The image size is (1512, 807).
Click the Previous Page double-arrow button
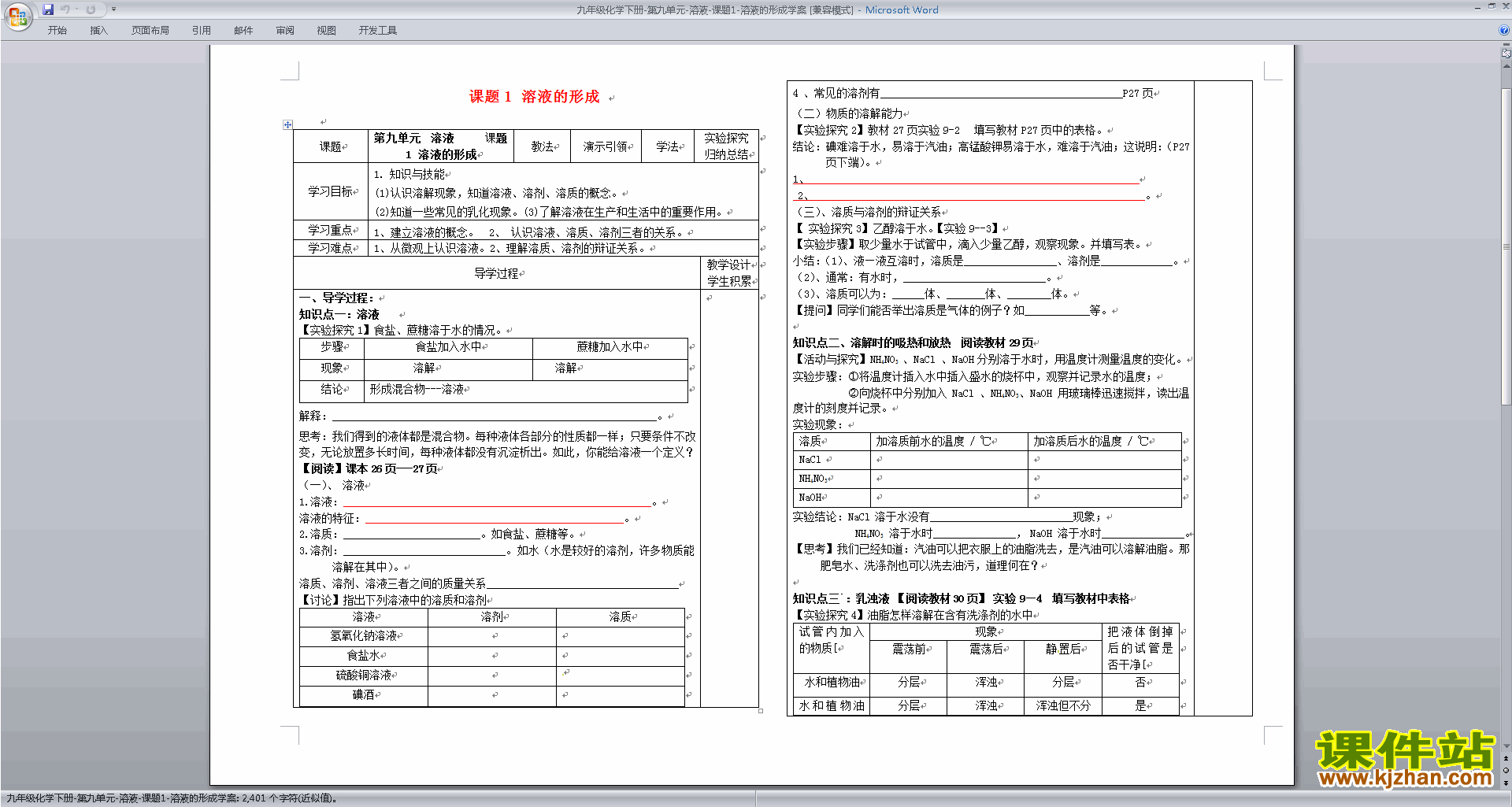click(1506, 759)
